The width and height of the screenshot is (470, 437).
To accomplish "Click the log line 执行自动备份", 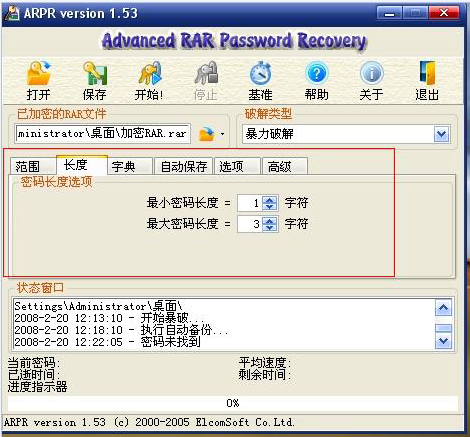I will pyautogui.click(x=121, y=330).
